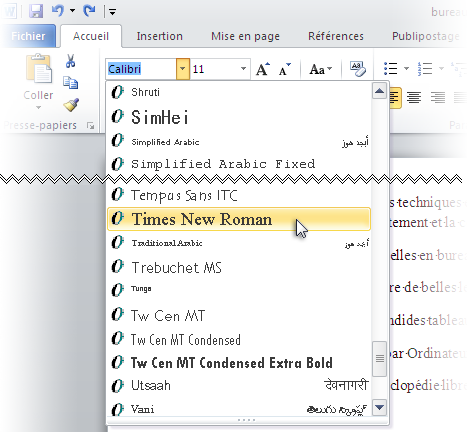This screenshot has width=467, height=432.
Task: Cut the selection with the scissors icon
Action: pyautogui.click(x=70, y=61)
